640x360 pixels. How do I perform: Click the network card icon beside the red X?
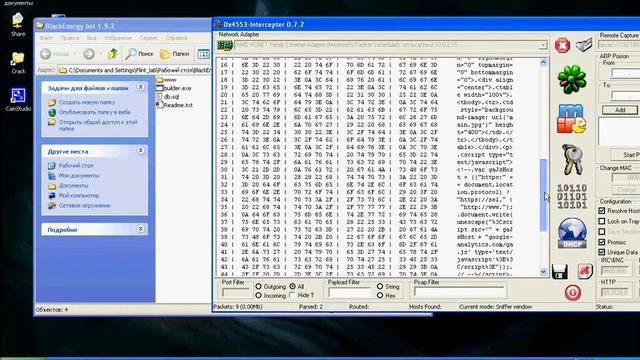(584, 44)
